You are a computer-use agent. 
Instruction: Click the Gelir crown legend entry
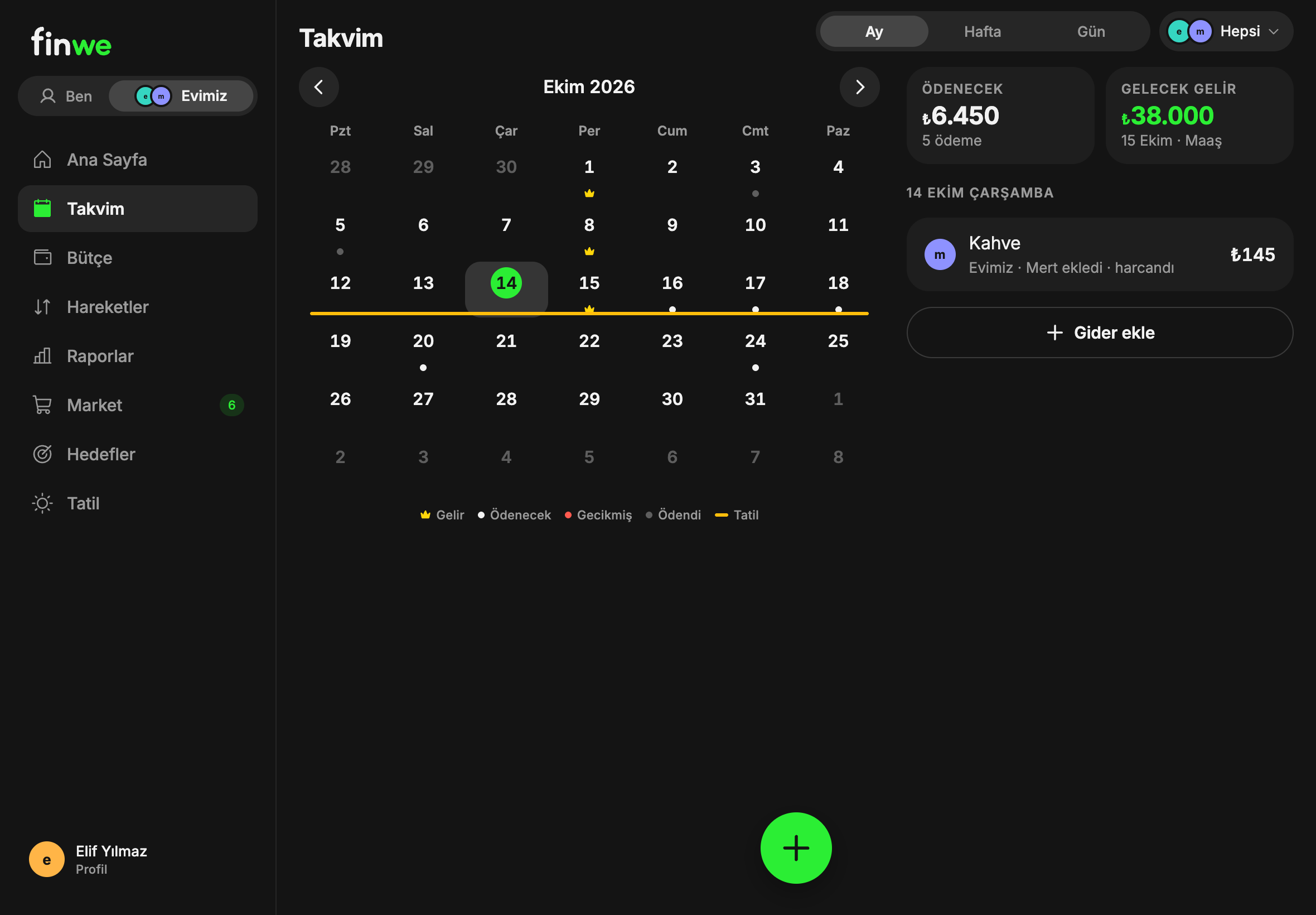pyautogui.click(x=442, y=515)
